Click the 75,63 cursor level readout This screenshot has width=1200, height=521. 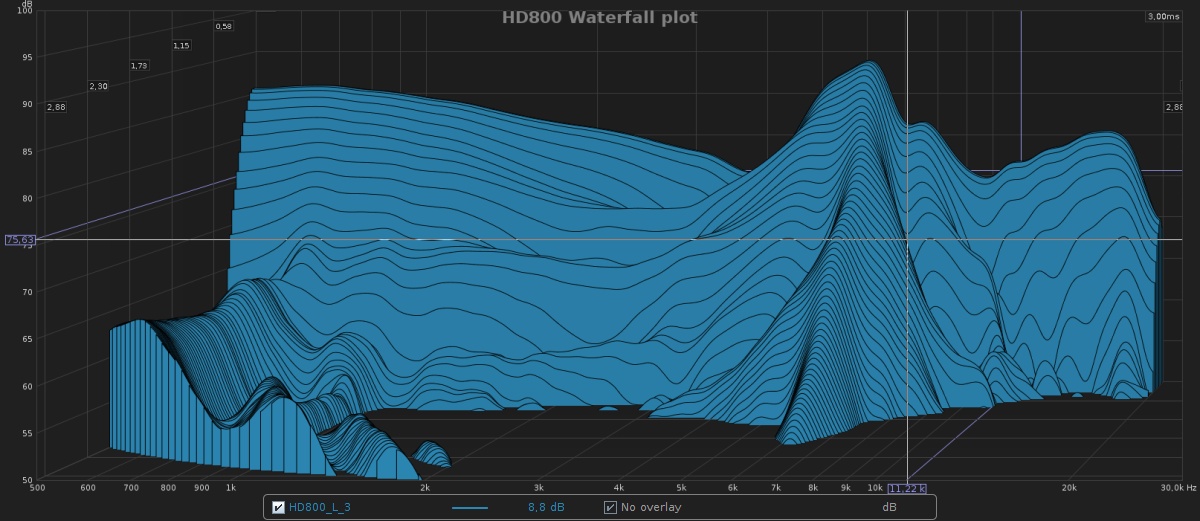[19, 240]
